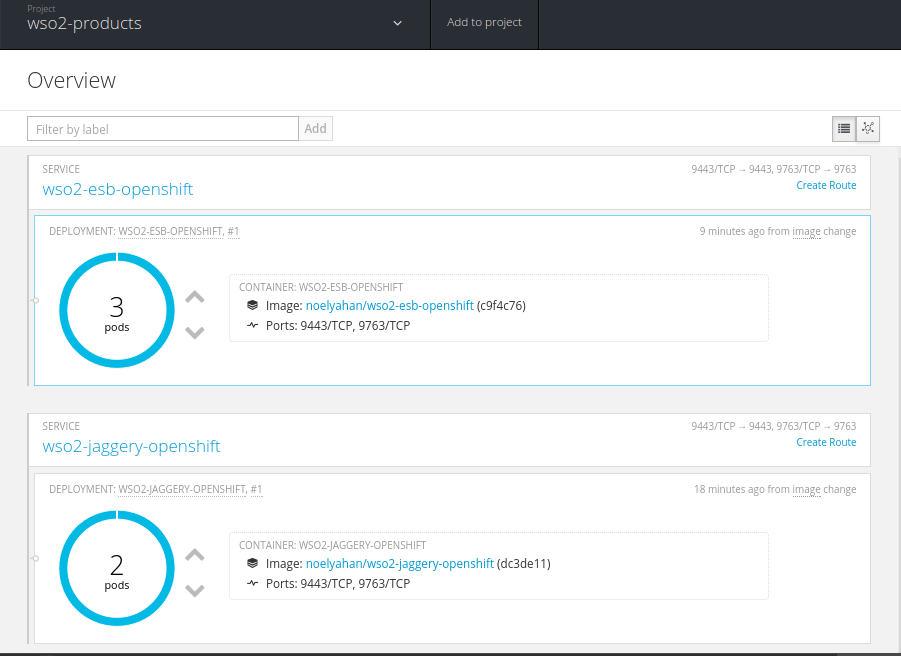The width and height of the screenshot is (901, 656).
Task: Switch to list view icon
Action: pyautogui.click(x=844, y=129)
